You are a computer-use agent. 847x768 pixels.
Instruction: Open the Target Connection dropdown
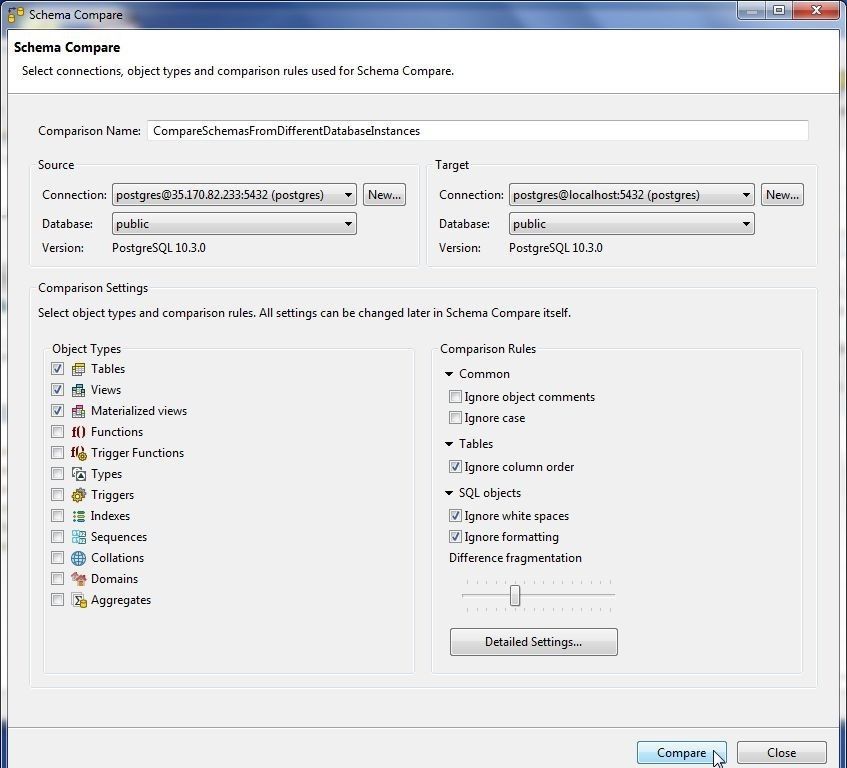(631, 195)
